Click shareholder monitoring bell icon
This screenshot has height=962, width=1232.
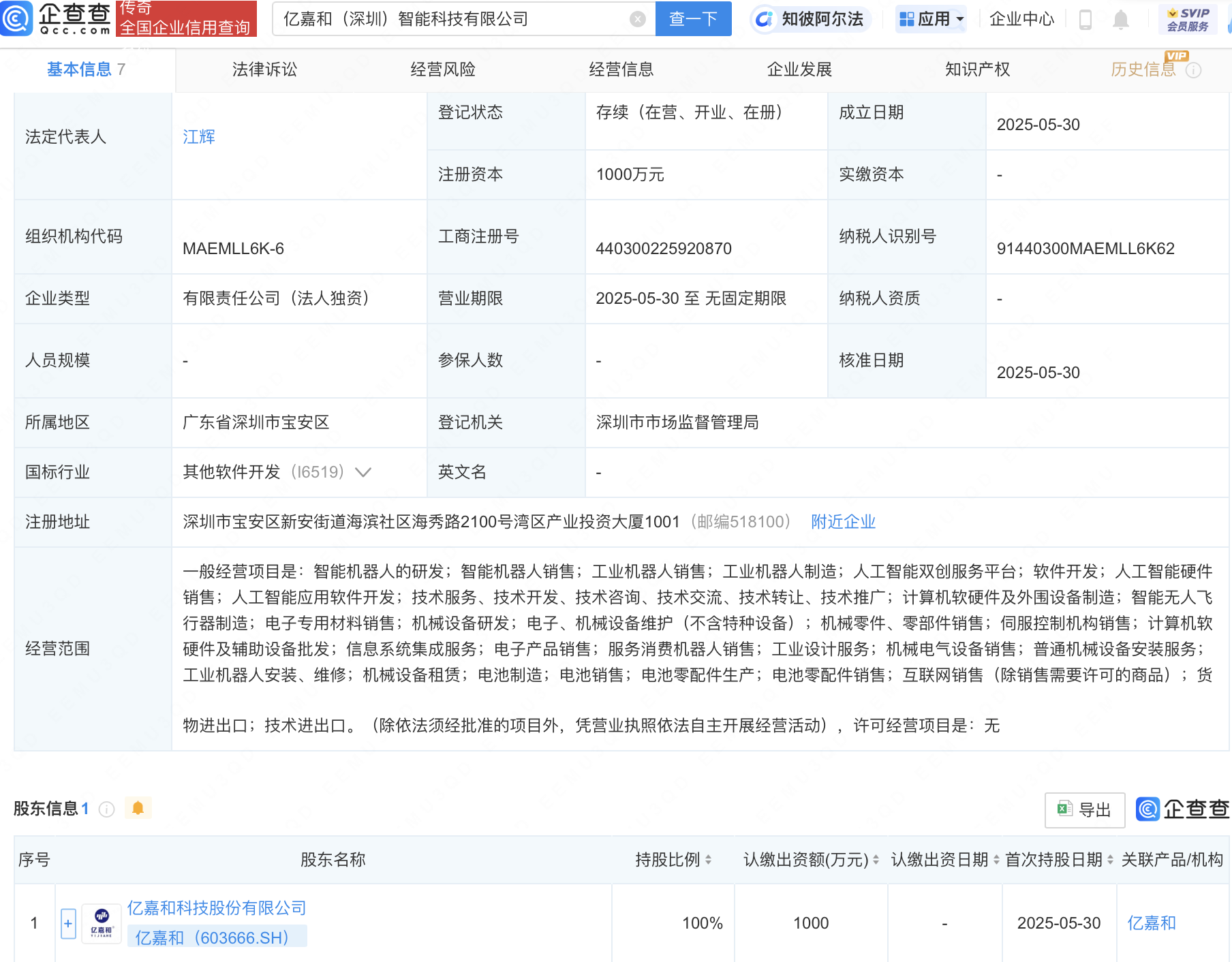pos(138,808)
